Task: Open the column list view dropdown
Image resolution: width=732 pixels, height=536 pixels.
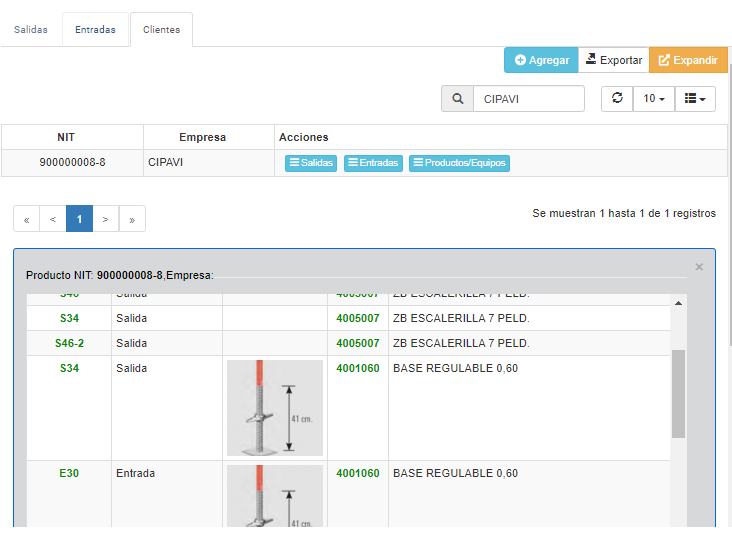Action: 695,99
